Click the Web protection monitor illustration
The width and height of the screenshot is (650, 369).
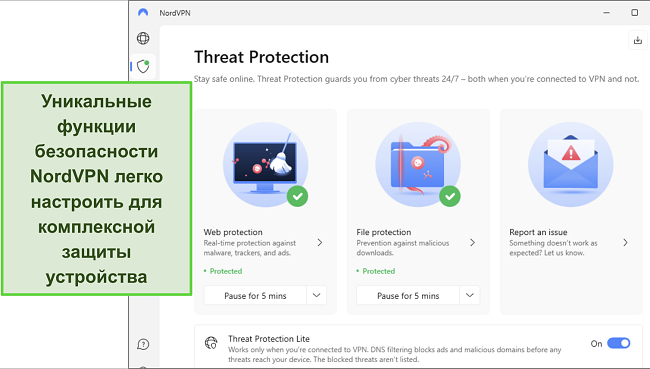point(266,165)
